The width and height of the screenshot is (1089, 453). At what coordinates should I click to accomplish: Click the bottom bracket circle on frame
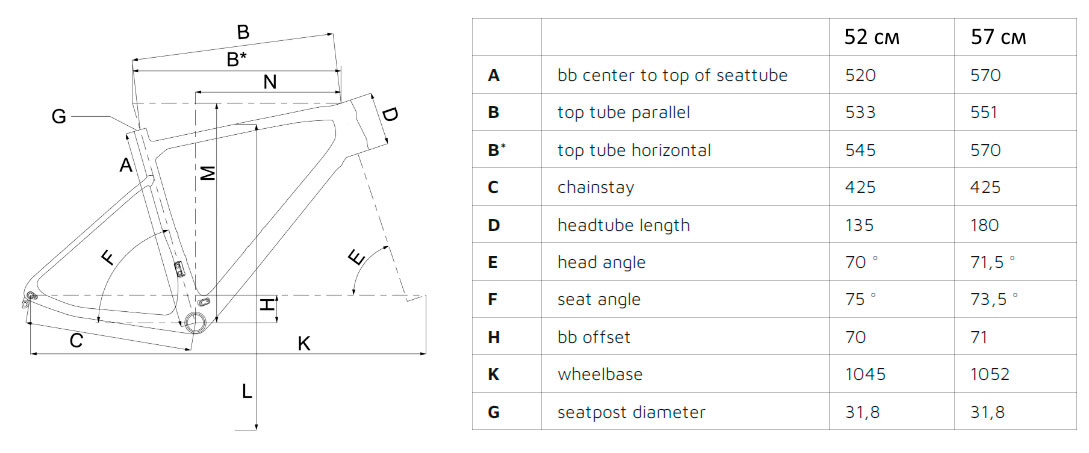click(x=194, y=324)
